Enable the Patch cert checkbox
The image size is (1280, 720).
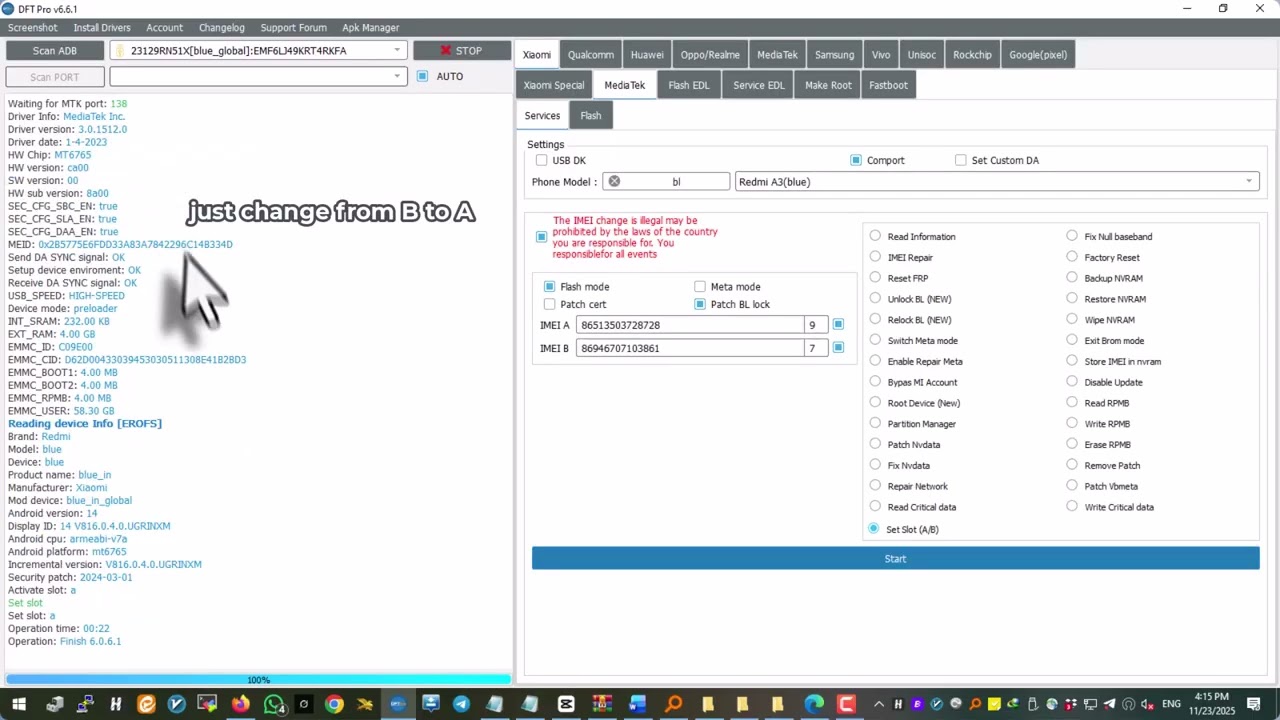[x=549, y=304]
